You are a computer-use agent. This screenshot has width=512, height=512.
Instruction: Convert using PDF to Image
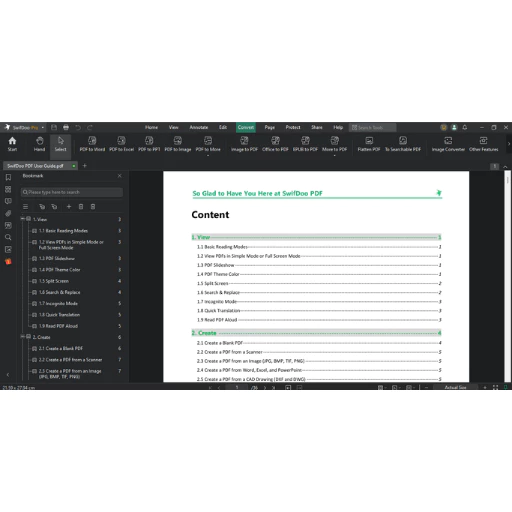(x=178, y=144)
